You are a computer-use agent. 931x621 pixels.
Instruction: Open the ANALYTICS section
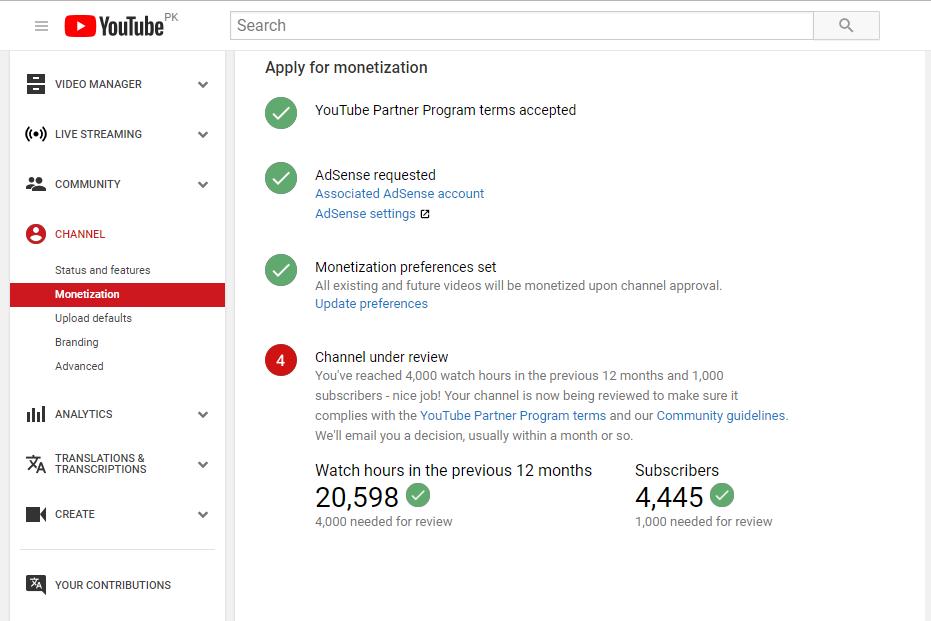[84, 414]
